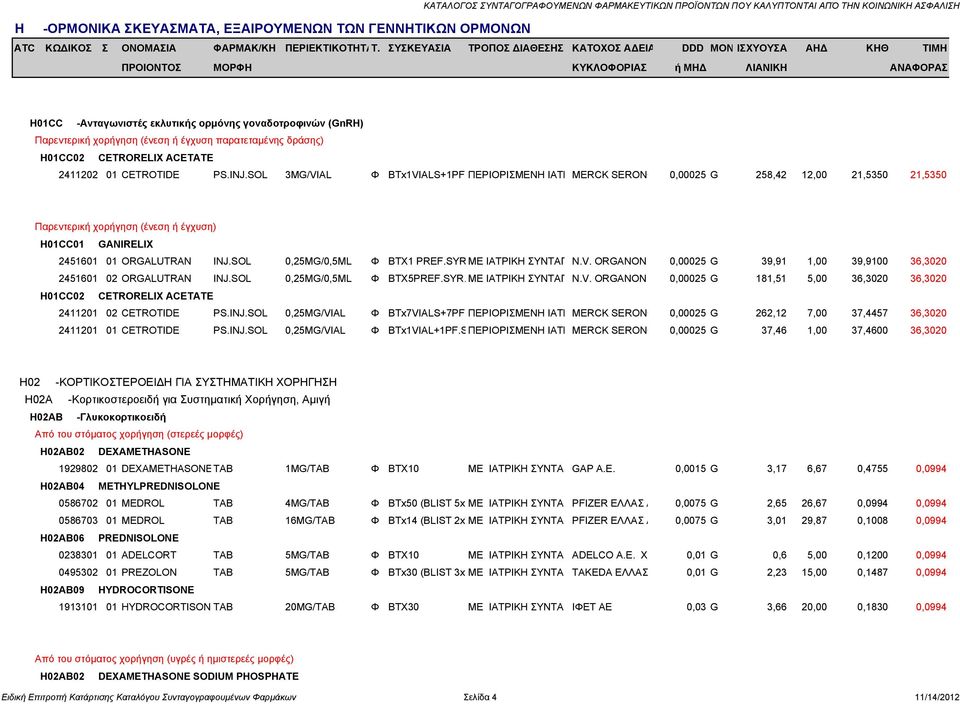Click the ΑΗΔ value '29,87'
This screenshot has height=704, width=960.
(814, 520)
